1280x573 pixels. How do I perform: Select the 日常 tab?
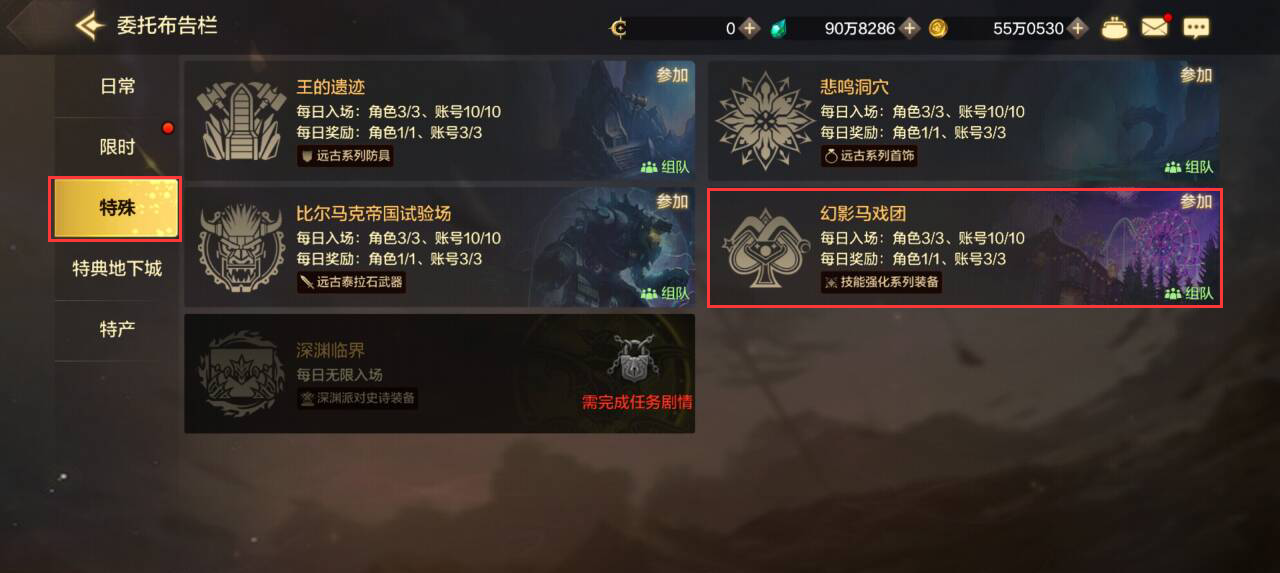117,87
